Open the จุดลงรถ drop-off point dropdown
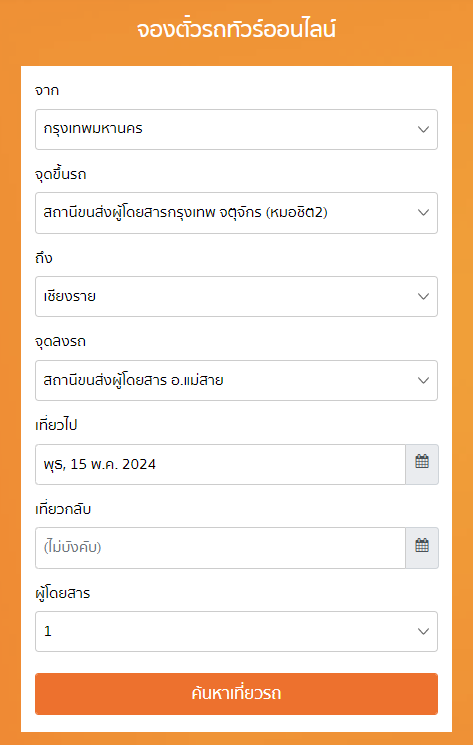 [x=236, y=381]
